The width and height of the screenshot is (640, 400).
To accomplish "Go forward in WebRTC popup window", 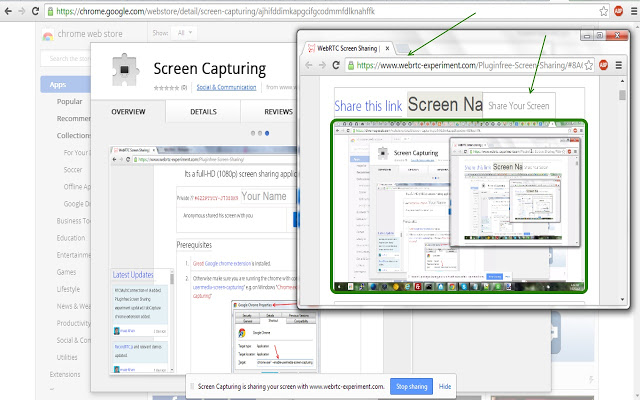I will [x=322, y=65].
